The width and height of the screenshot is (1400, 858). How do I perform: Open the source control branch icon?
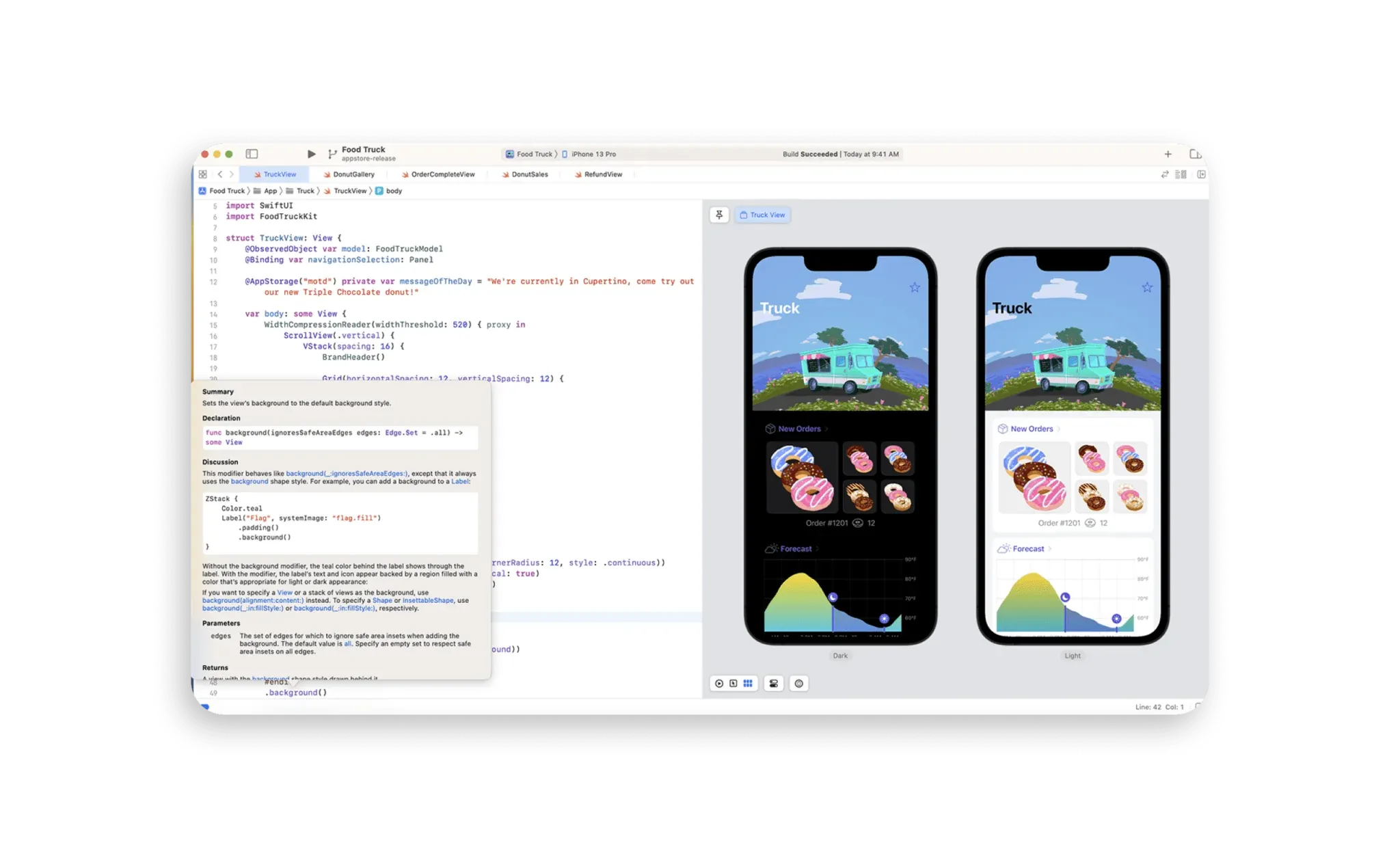(333, 153)
